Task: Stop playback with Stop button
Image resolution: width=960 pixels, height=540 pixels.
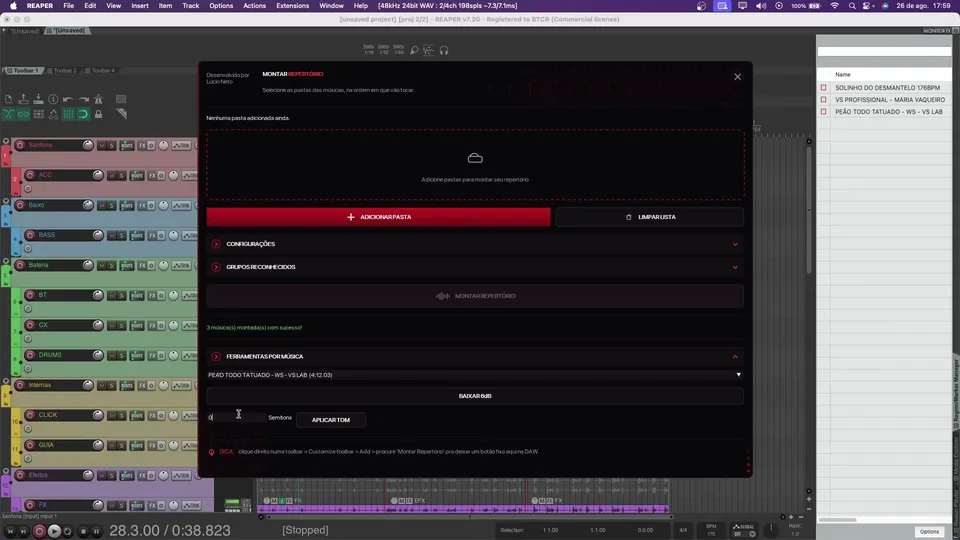Action: (83, 531)
